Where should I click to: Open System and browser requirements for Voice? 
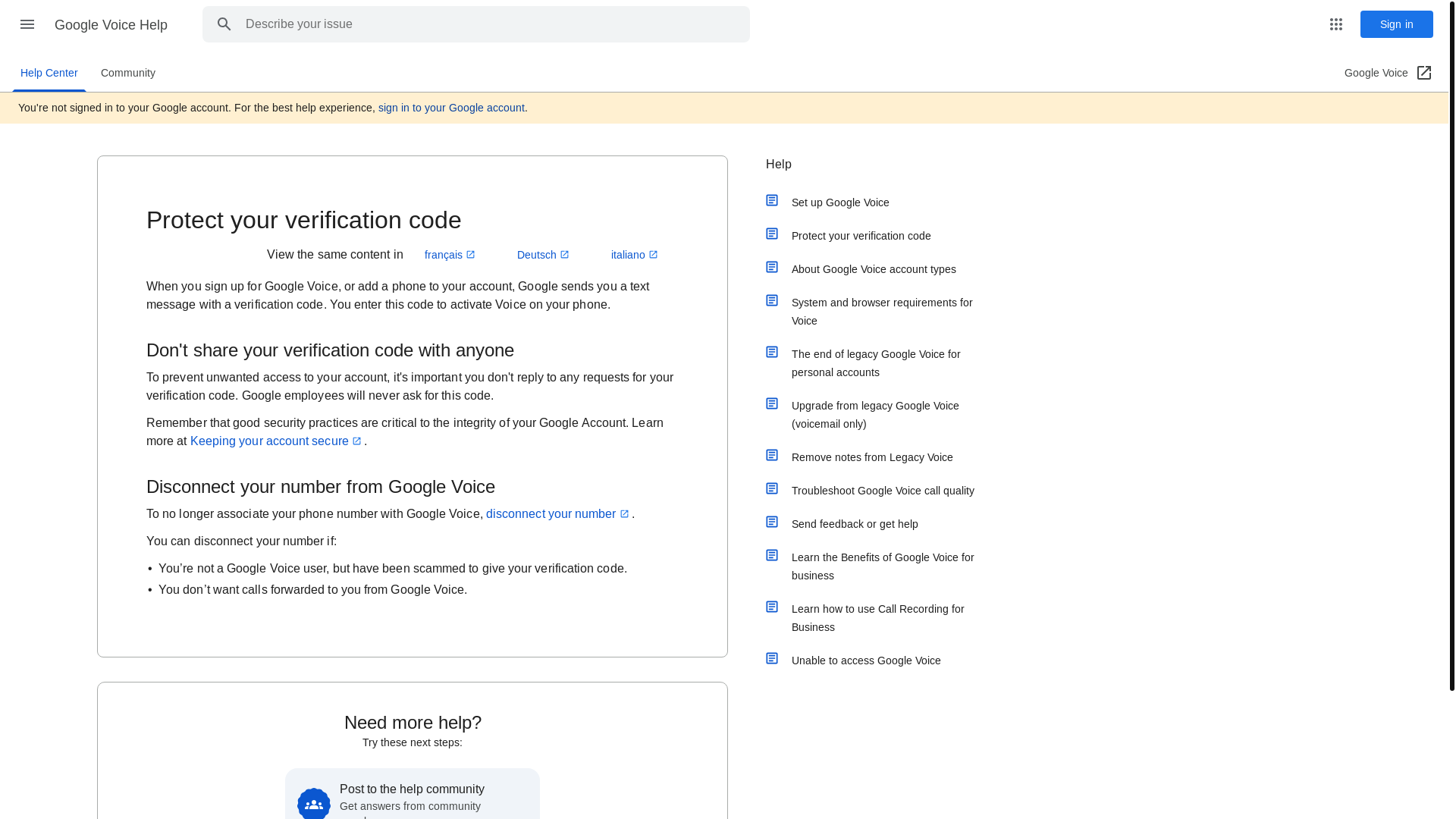pyautogui.click(x=882, y=312)
